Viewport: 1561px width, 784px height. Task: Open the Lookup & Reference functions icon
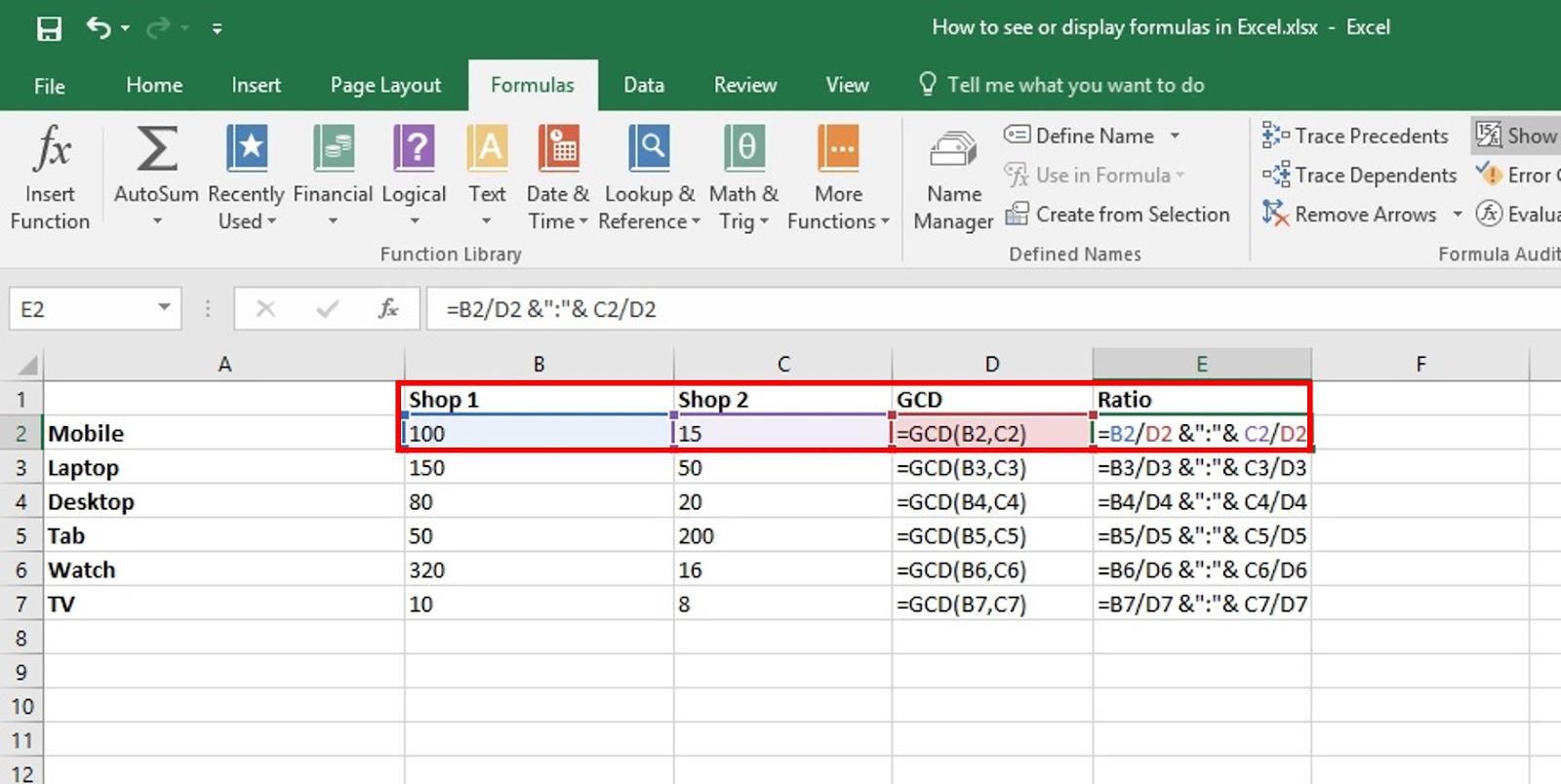[x=649, y=150]
